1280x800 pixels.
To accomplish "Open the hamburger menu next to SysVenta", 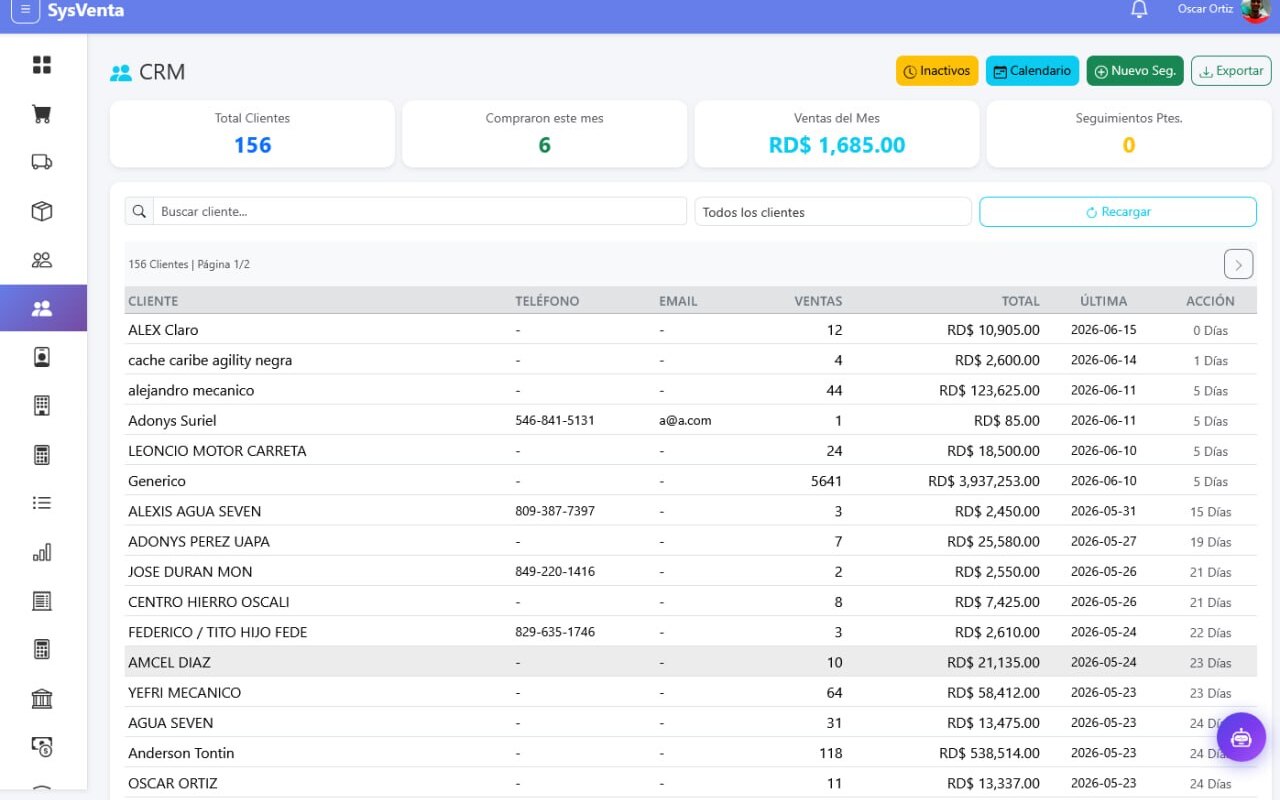I will 25,10.
